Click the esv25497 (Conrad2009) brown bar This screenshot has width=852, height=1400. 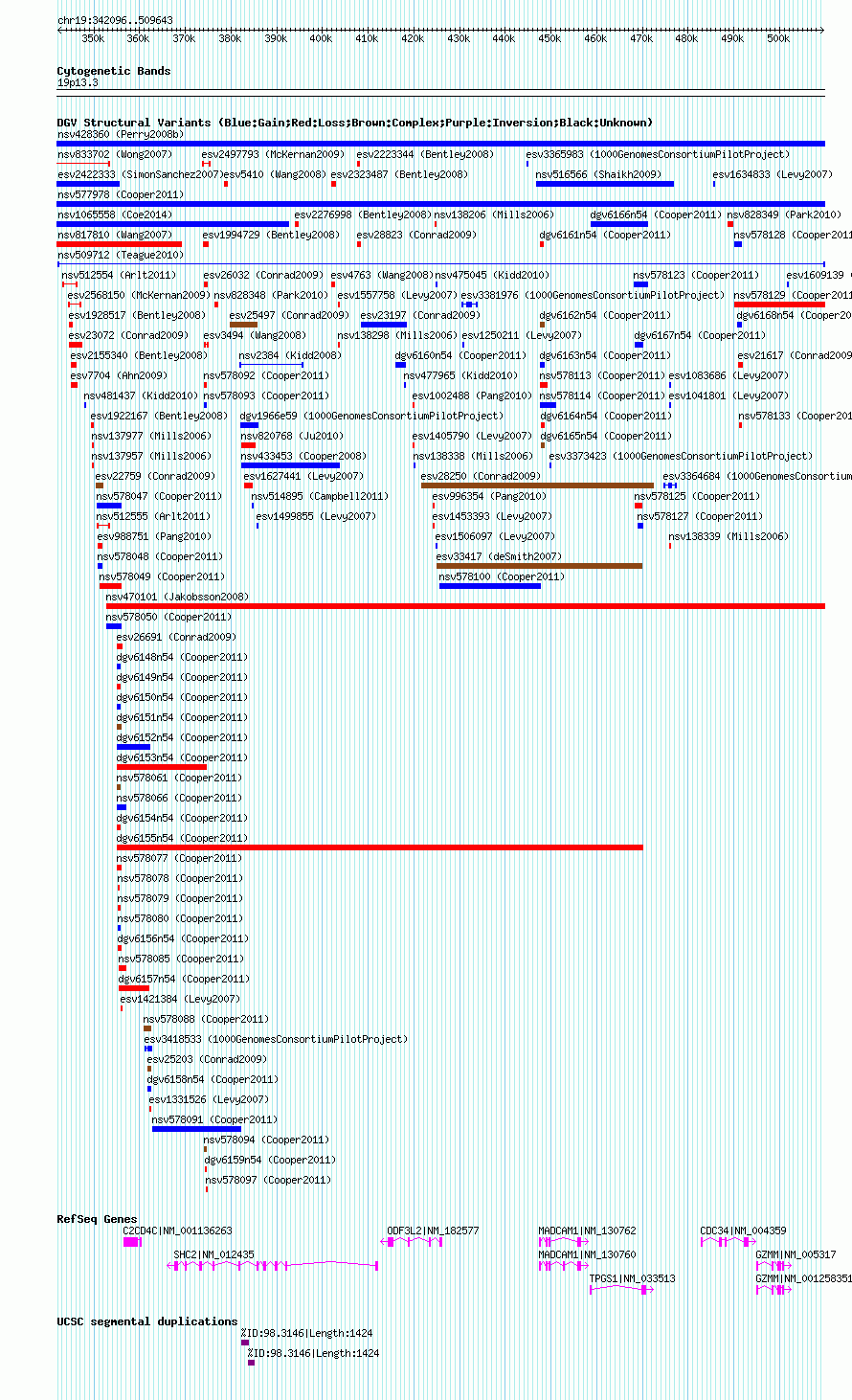pyautogui.click(x=243, y=325)
